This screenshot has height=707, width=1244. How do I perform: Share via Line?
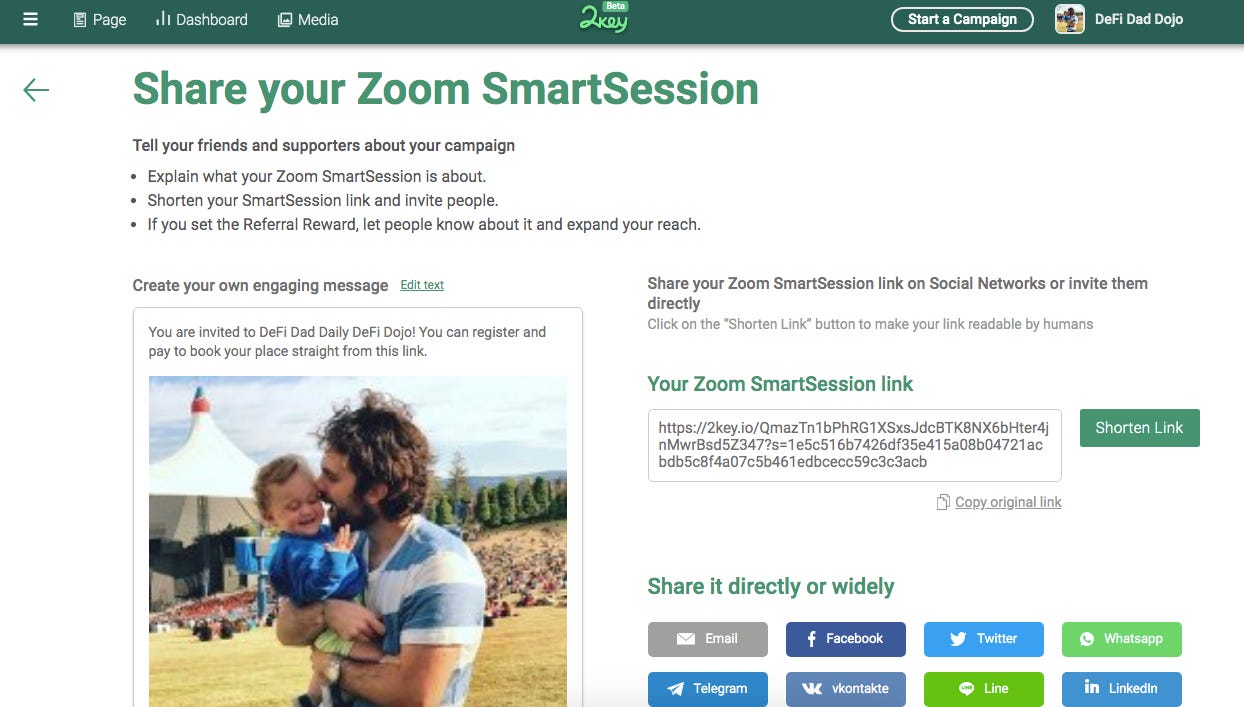983,689
